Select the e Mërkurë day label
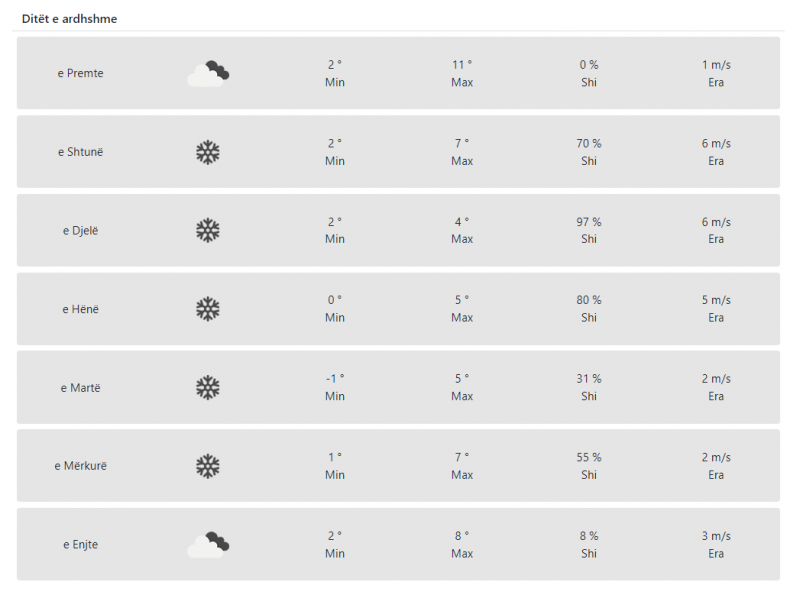The height and width of the screenshot is (598, 800). click(80, 466)
